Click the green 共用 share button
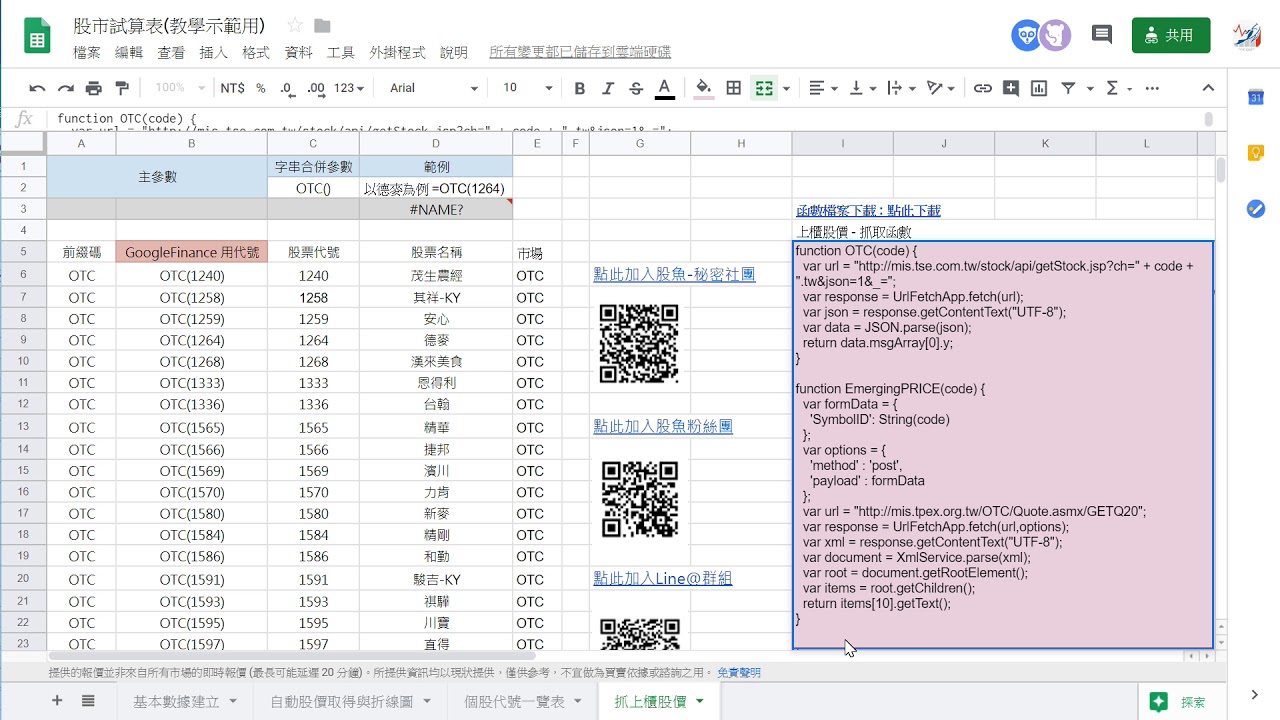Viewport: 1280px width, 720px height. [x=1171, y=35]
